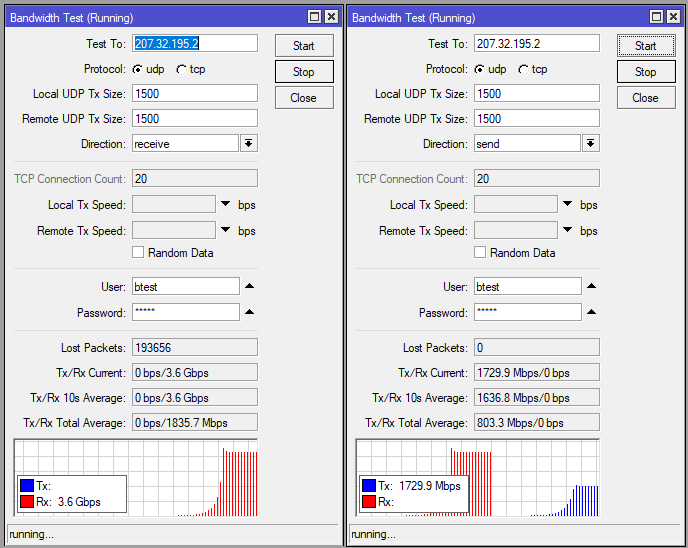688x548 pixels.
Task: Click Tx/Rx 10s Average value 1636.8 Mbps/0 bps
Action: click(x=537, y=398)
